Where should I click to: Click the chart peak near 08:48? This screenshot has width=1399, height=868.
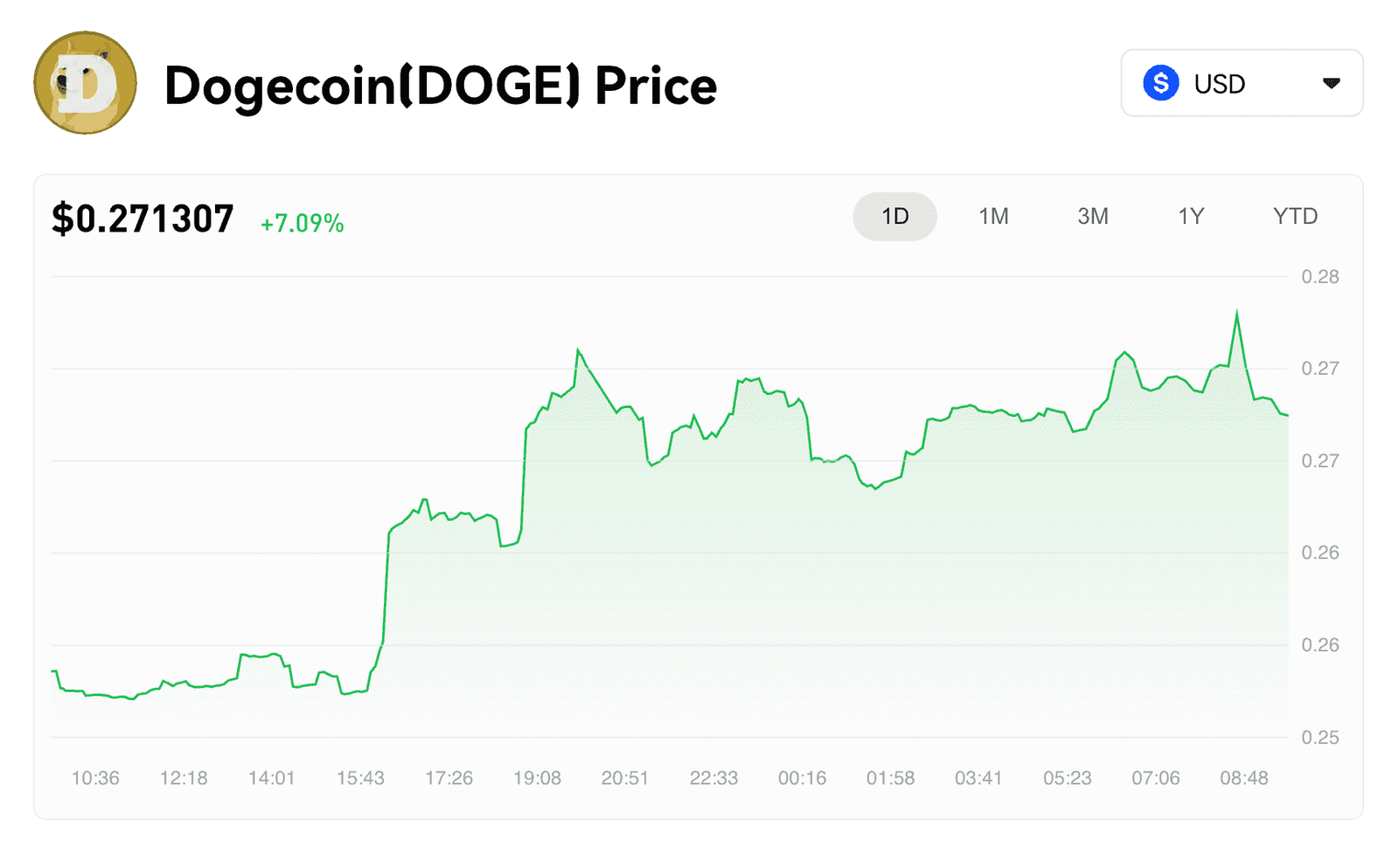click(1236, 310)
